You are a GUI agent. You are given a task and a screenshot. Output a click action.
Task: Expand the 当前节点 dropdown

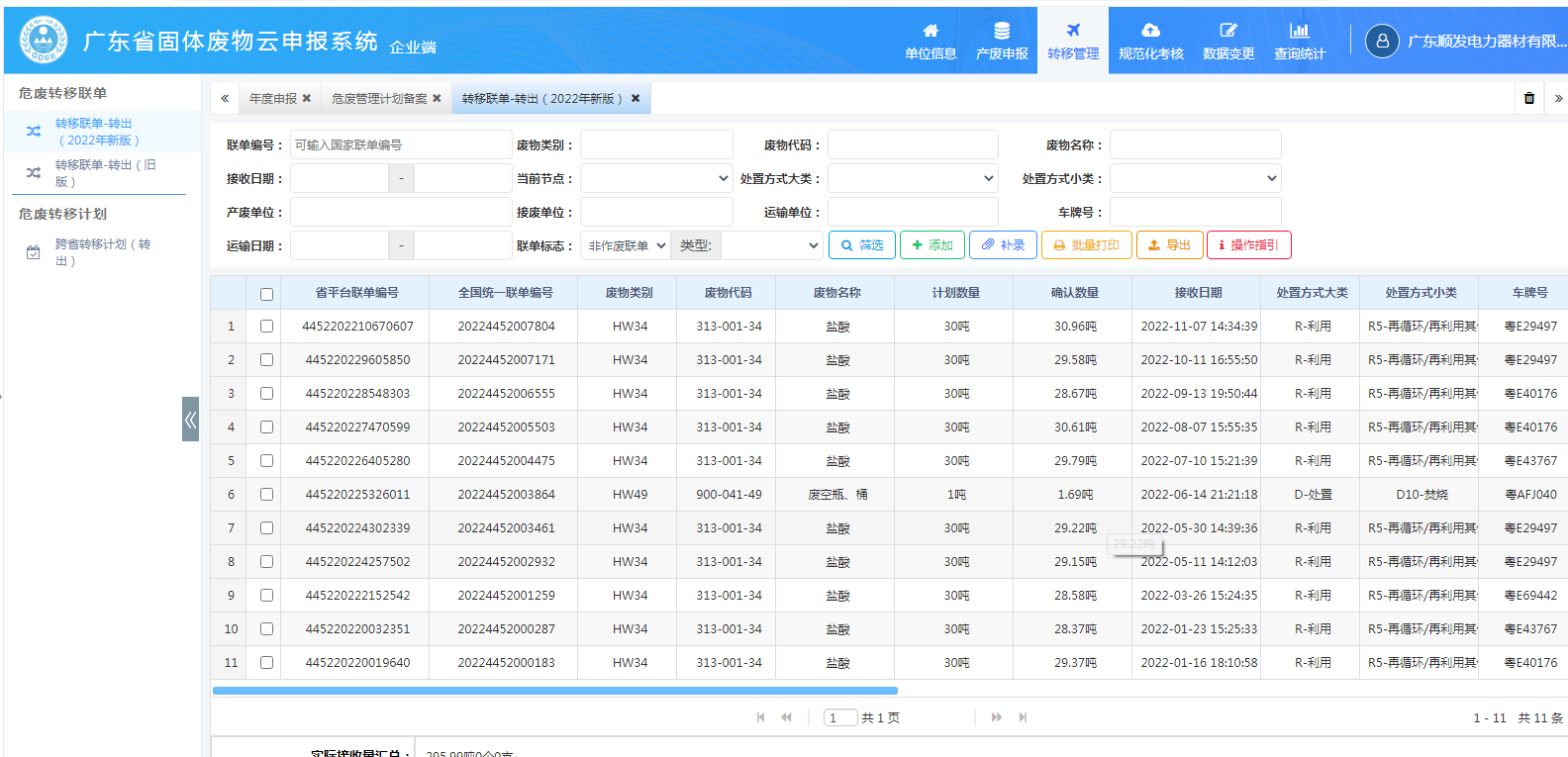[x=656, y=179]
